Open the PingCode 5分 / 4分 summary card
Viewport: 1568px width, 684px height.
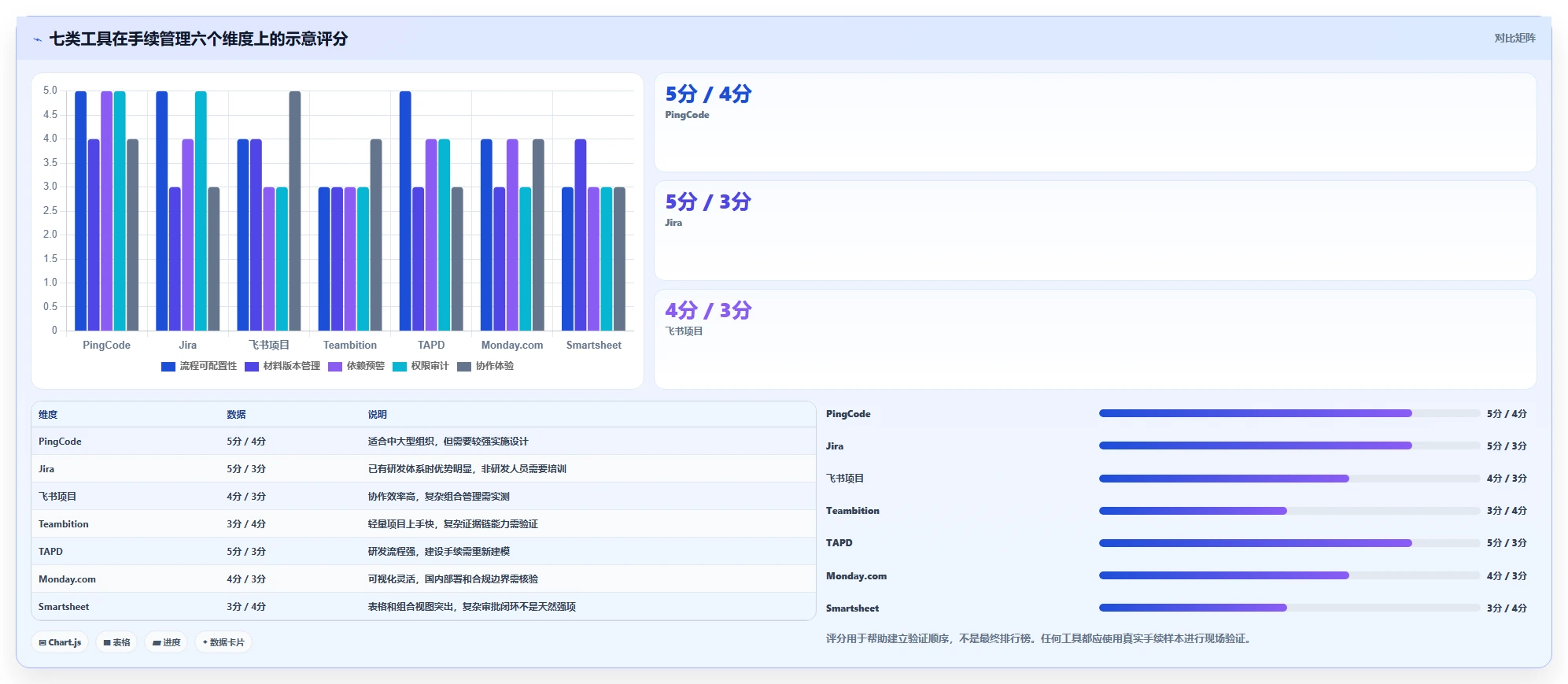tap(1095, 123)
